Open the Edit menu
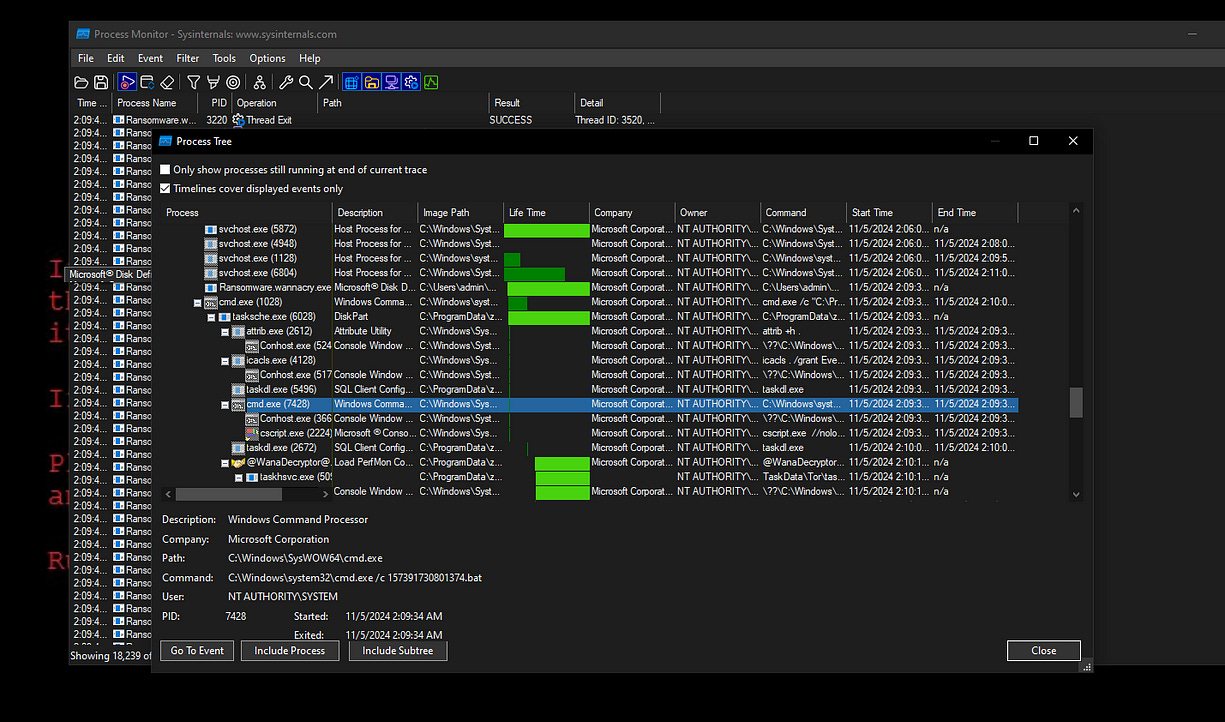This screenshot has height=722, width=1225. 116,58
